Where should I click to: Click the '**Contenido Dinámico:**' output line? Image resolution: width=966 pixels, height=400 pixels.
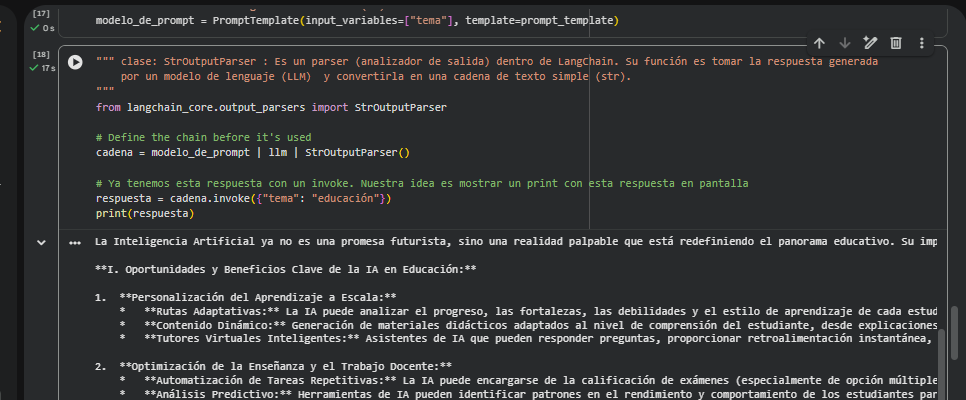(x=529, y=325)
